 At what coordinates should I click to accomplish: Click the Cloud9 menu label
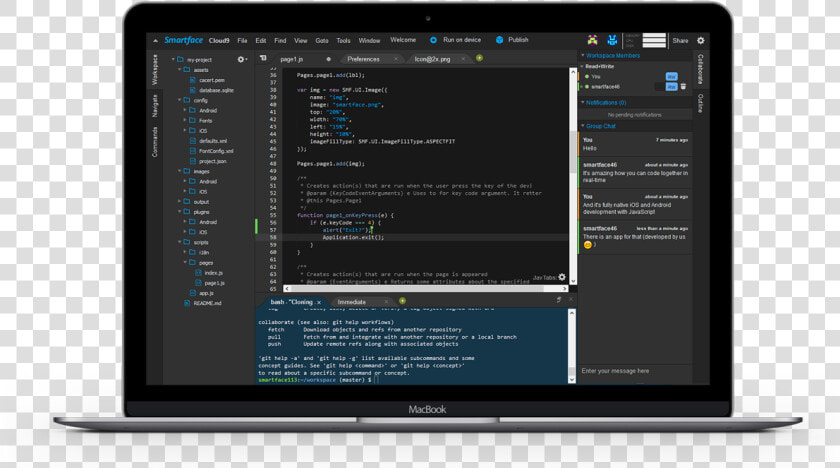[219, 41]
